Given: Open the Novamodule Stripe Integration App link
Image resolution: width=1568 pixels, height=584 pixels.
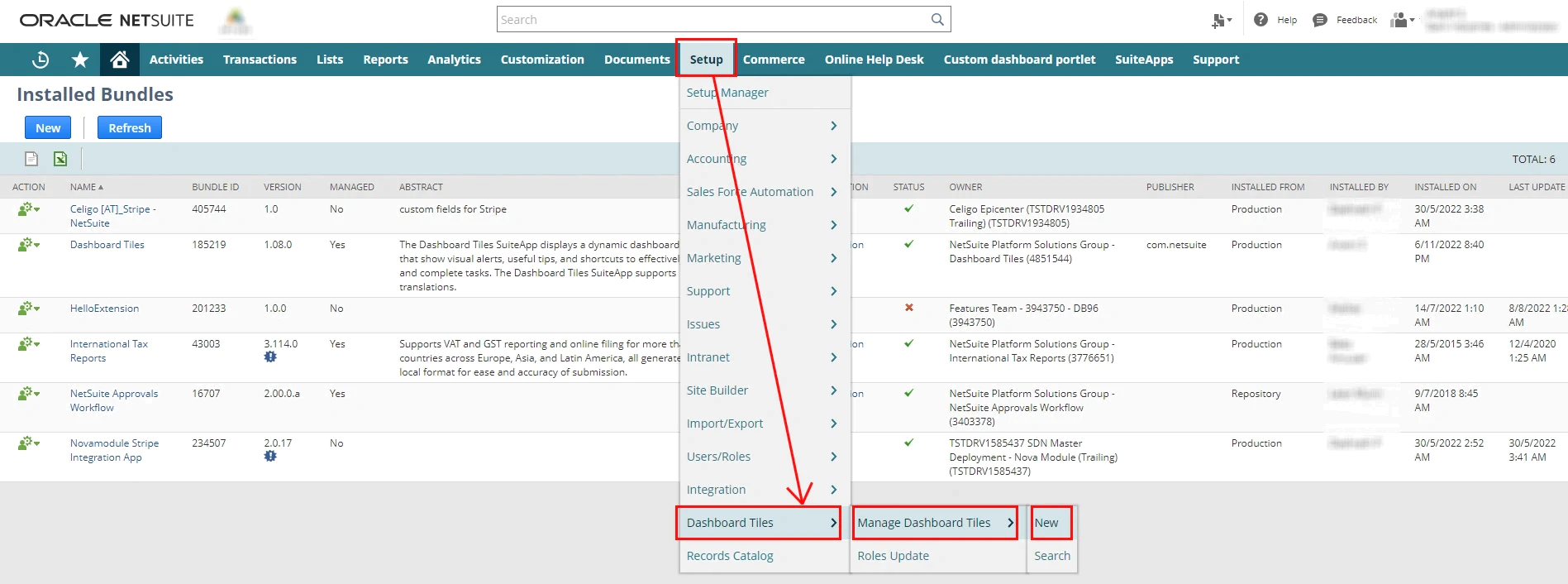Looking at the screenshot, I should [x=114, y=450].
